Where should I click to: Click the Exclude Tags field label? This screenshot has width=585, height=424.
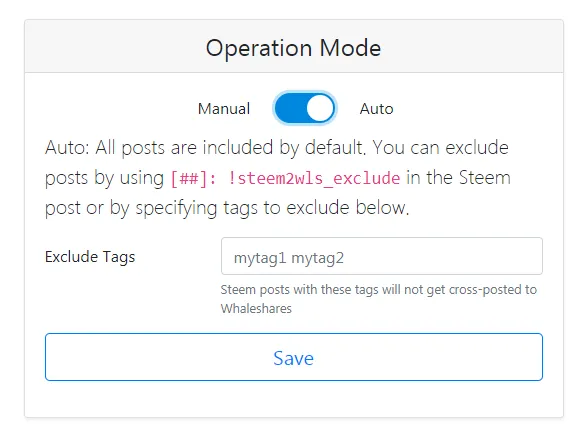90,257
